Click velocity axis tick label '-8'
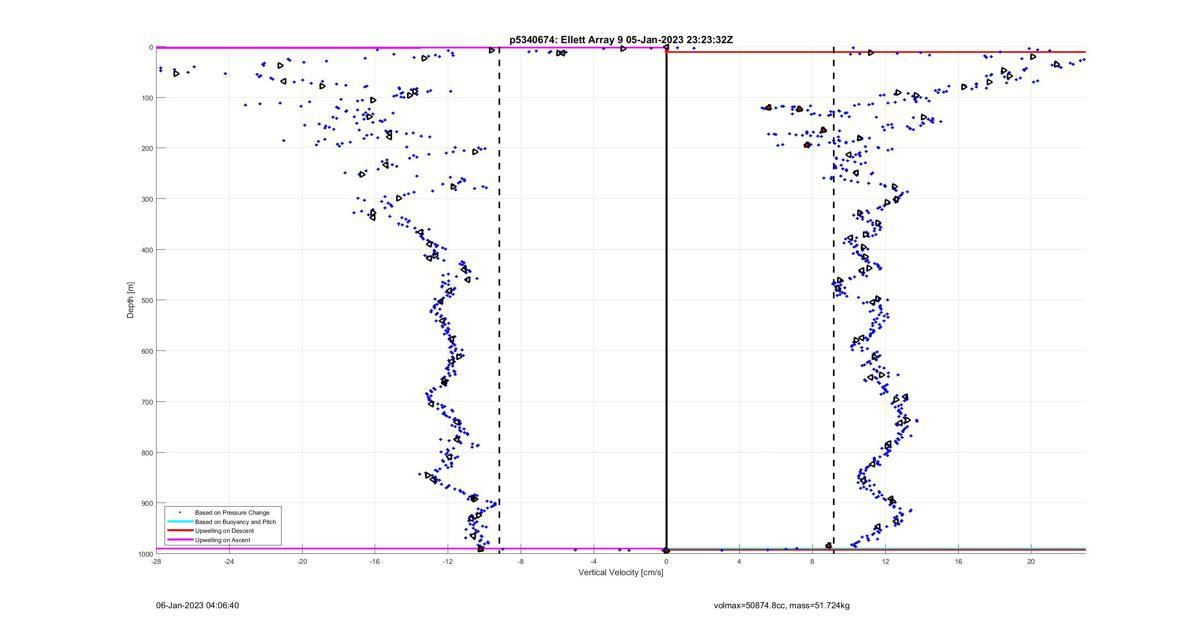The height and width of the screenshot is (622, 1200). pyautogui.click(x=521, y=561)
